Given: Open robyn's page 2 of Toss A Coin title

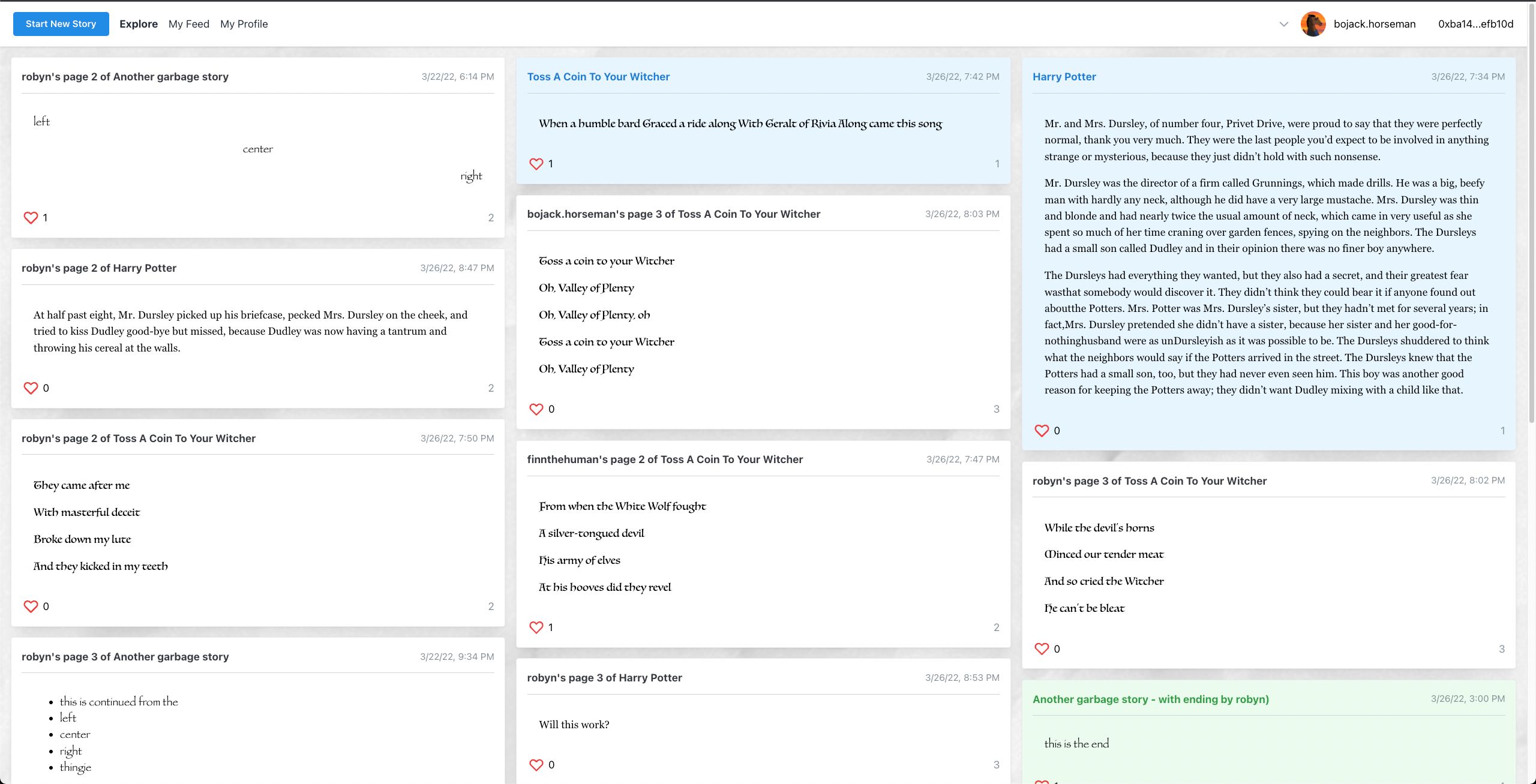Looking at the screenshot, I should coord(139,438).
